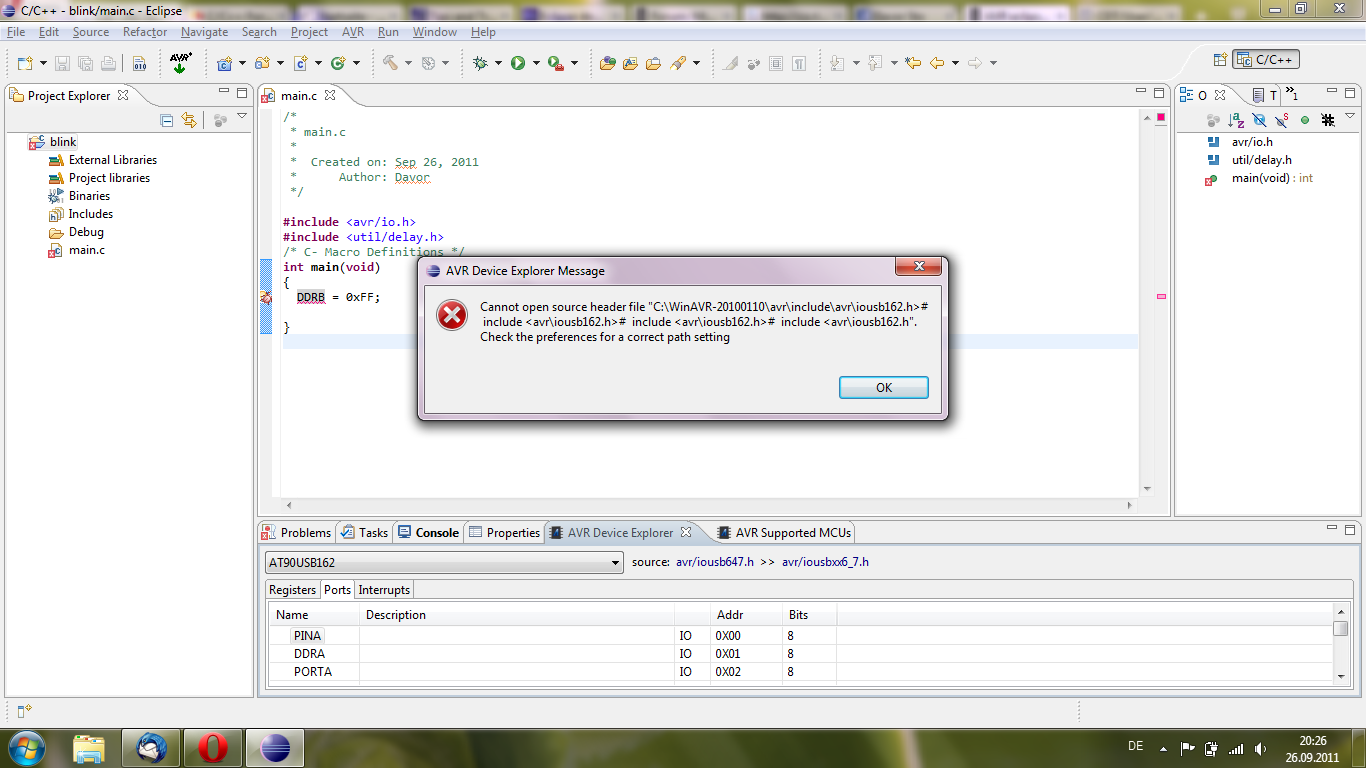The width and height of the screenshot is (1366, 768).
Task: Click the Search flashlight icon
Action: 678,63
